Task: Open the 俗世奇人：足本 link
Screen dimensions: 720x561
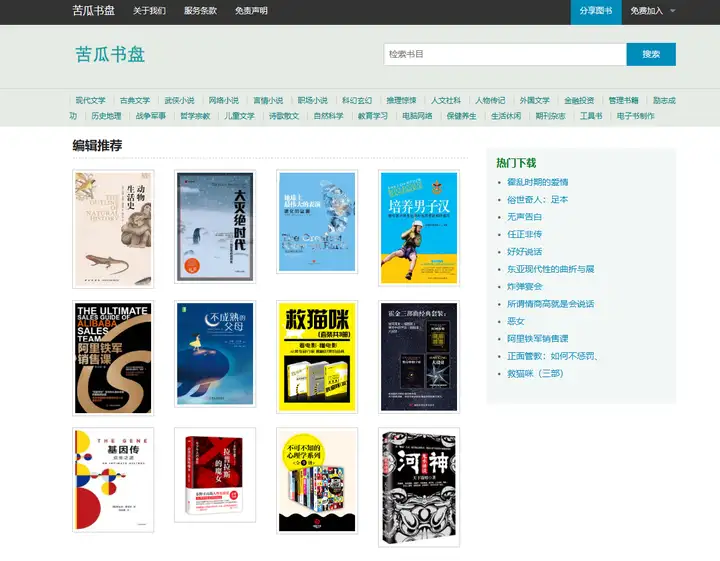Action: (538, 199)
